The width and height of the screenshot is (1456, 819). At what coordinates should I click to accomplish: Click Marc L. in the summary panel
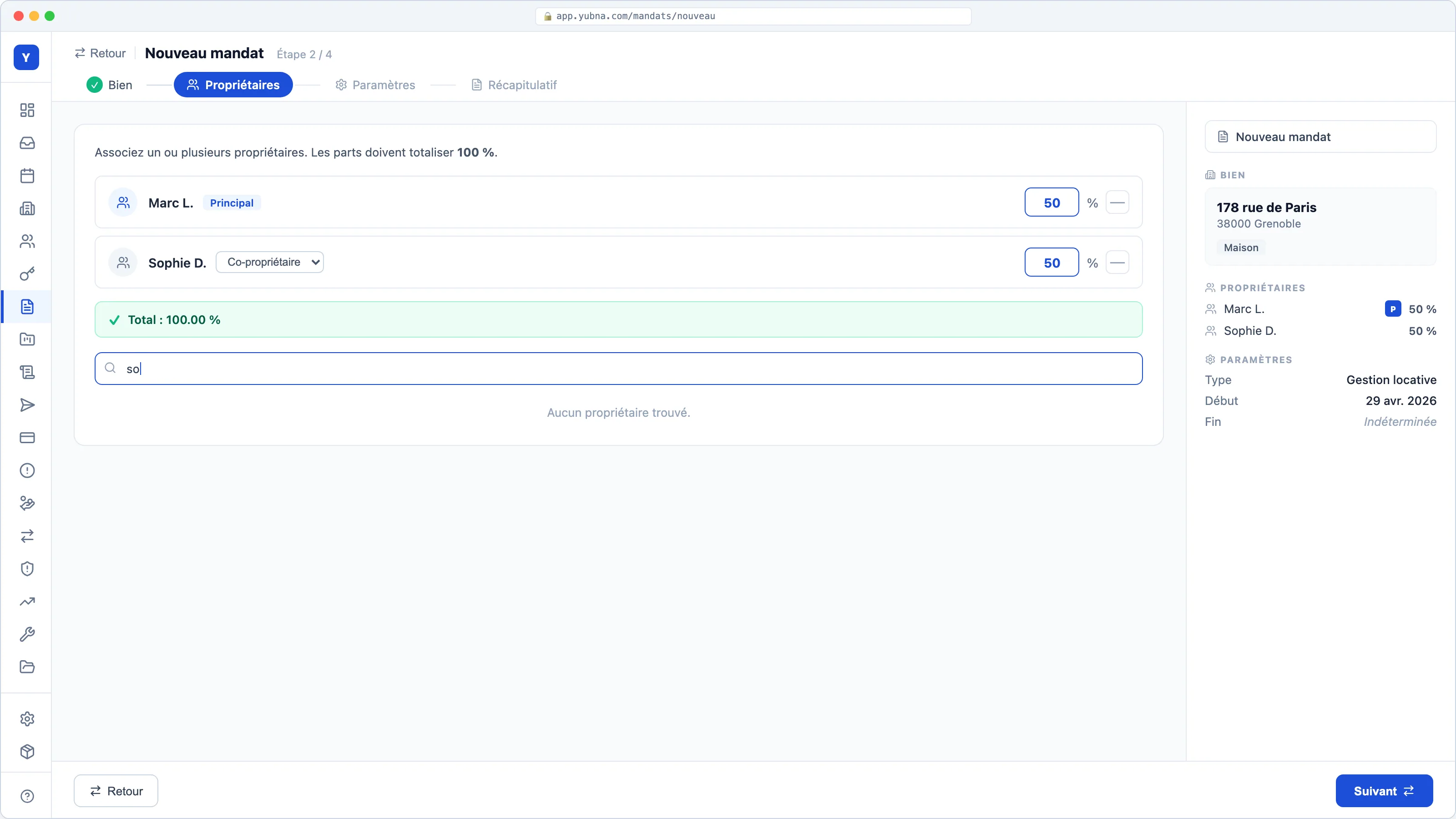click(x=1244, y=309)
